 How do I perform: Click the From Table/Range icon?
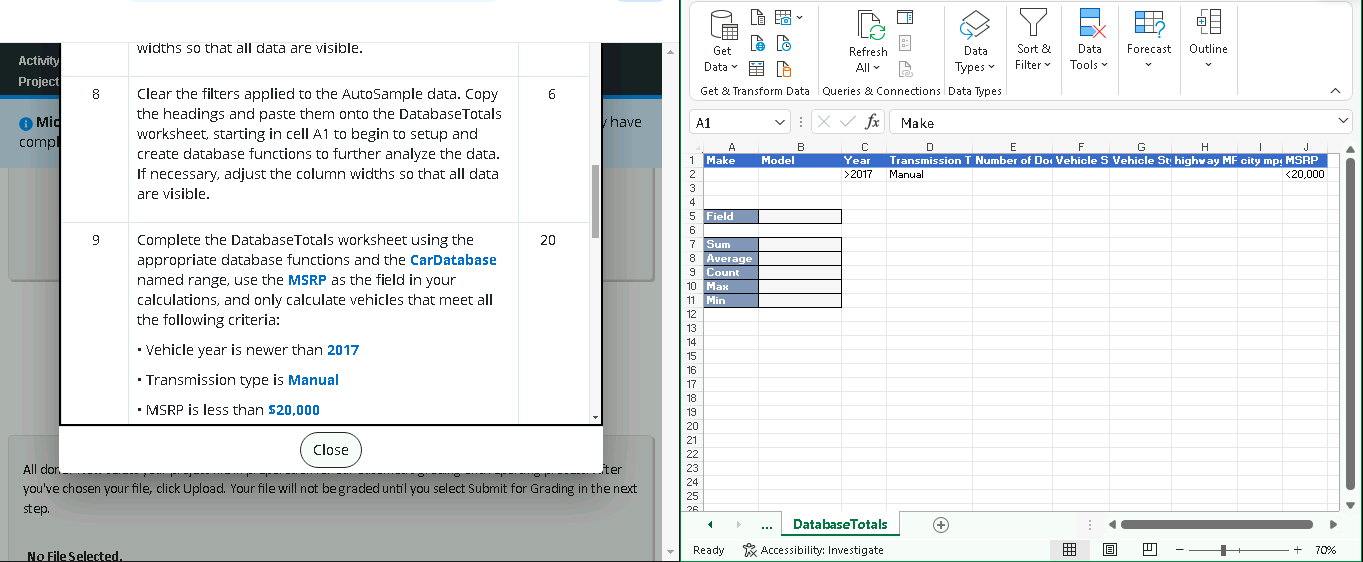tap(757, 69)
